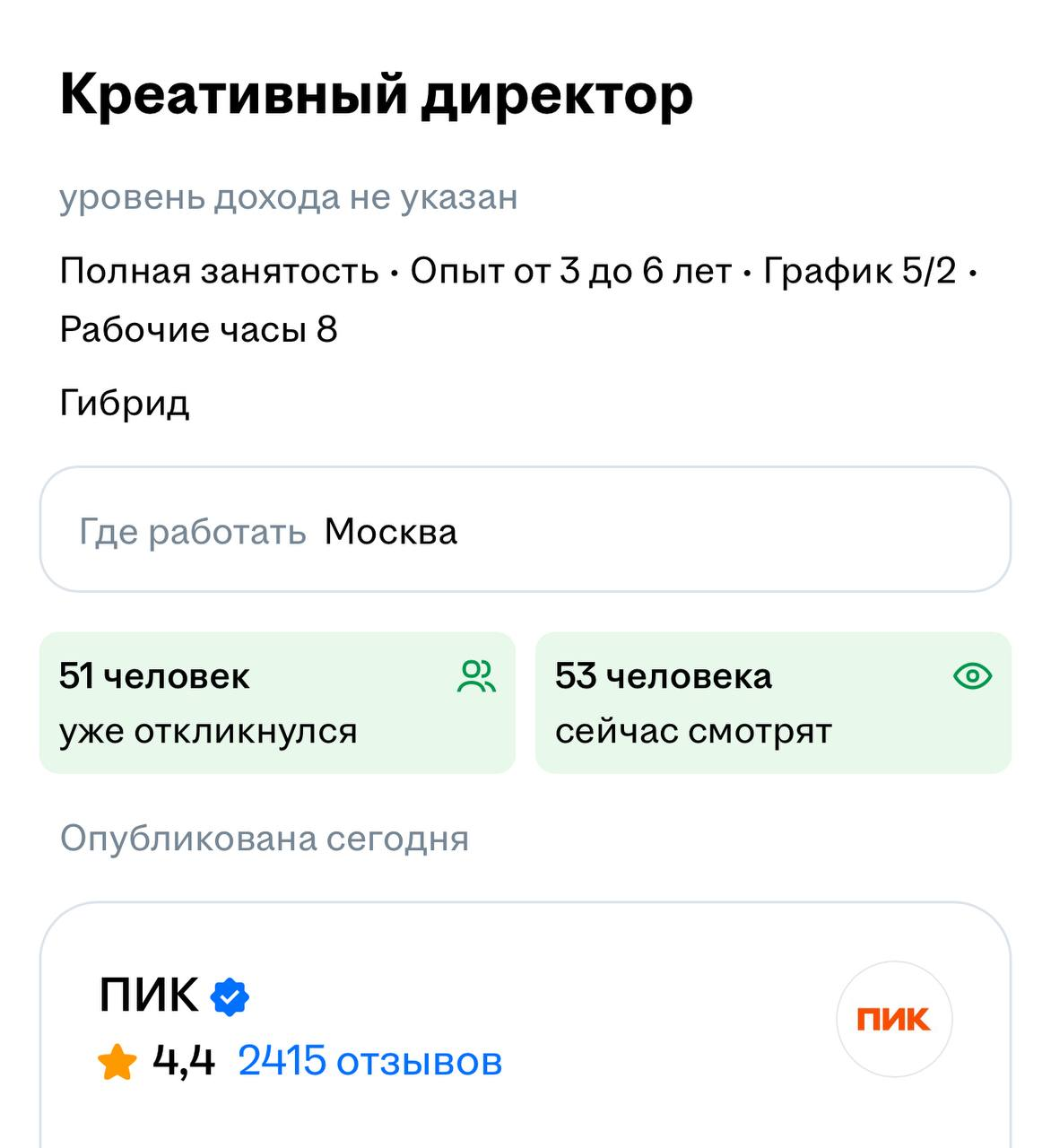
Task: Click the уже откликнулся caption
Action: click(208, 732)
